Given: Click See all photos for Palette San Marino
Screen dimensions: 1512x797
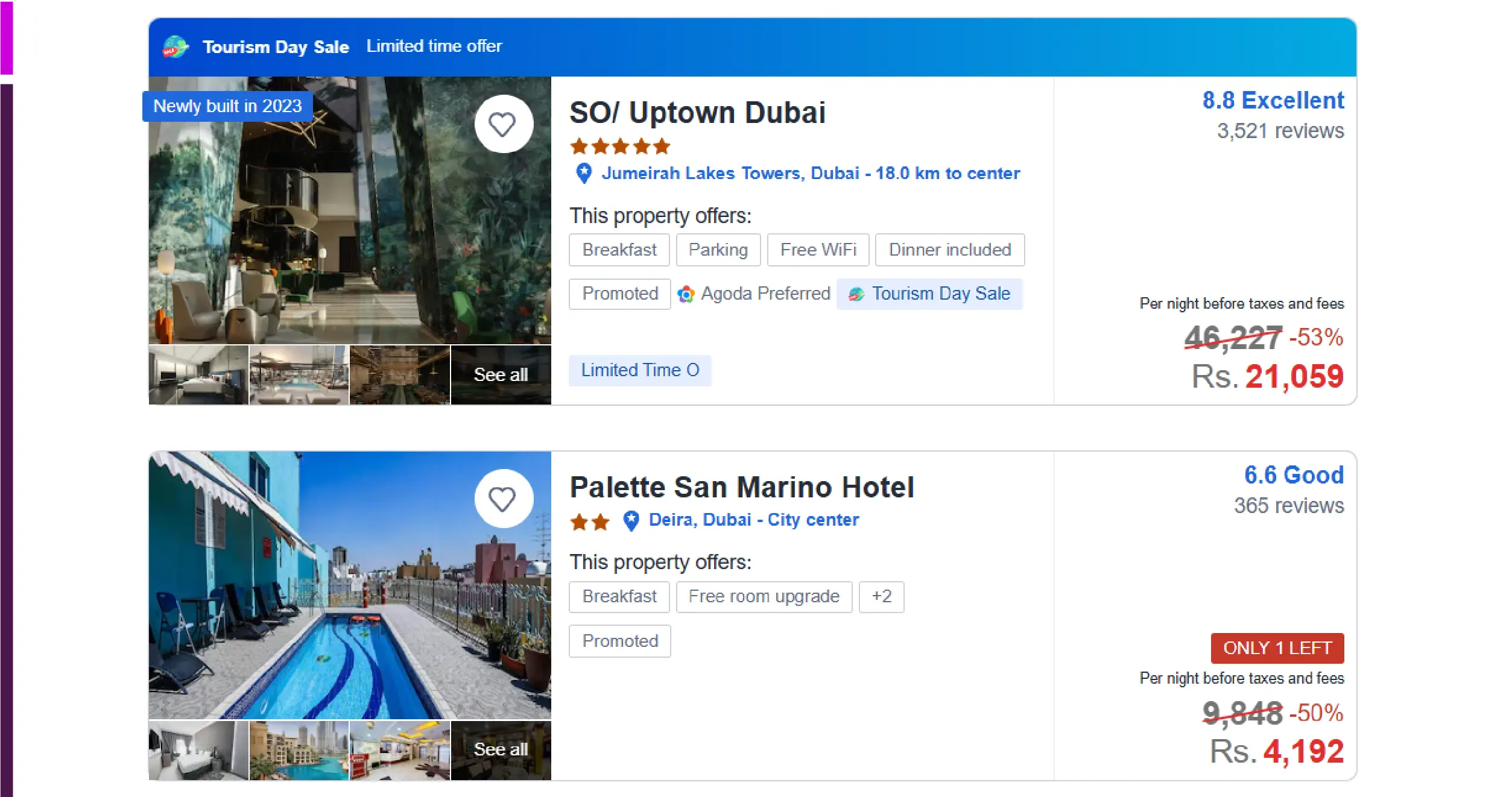Looking at the screenshot, I should click(x=501, y=749).
